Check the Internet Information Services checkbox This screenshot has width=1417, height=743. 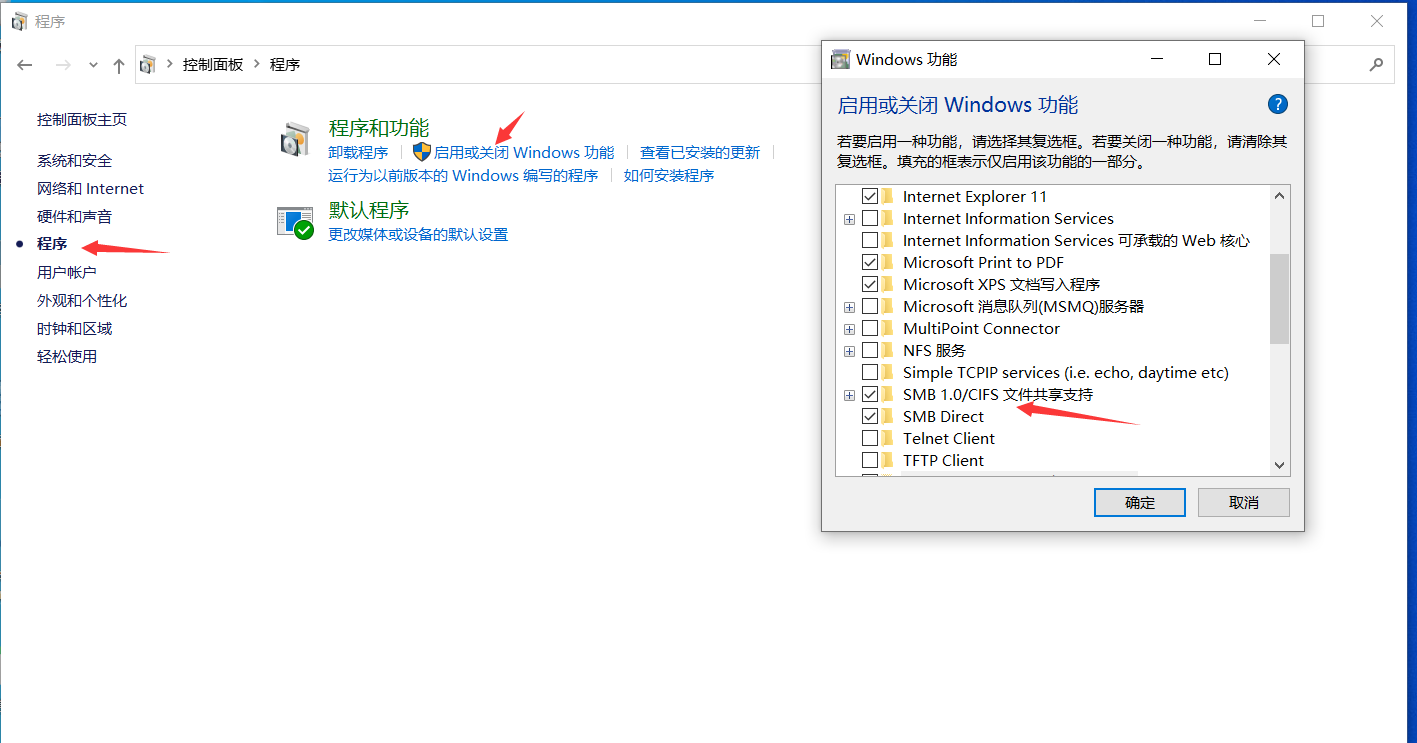click(x=870, y=218)
